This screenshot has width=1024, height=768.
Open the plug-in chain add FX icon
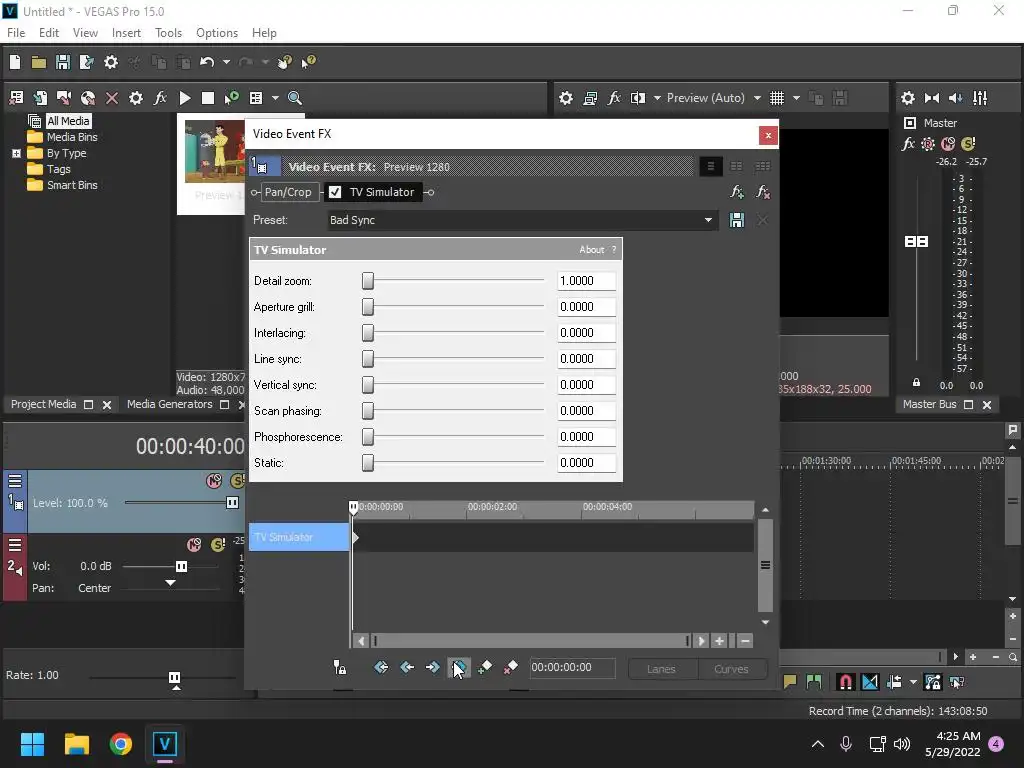tap(737, 192)
